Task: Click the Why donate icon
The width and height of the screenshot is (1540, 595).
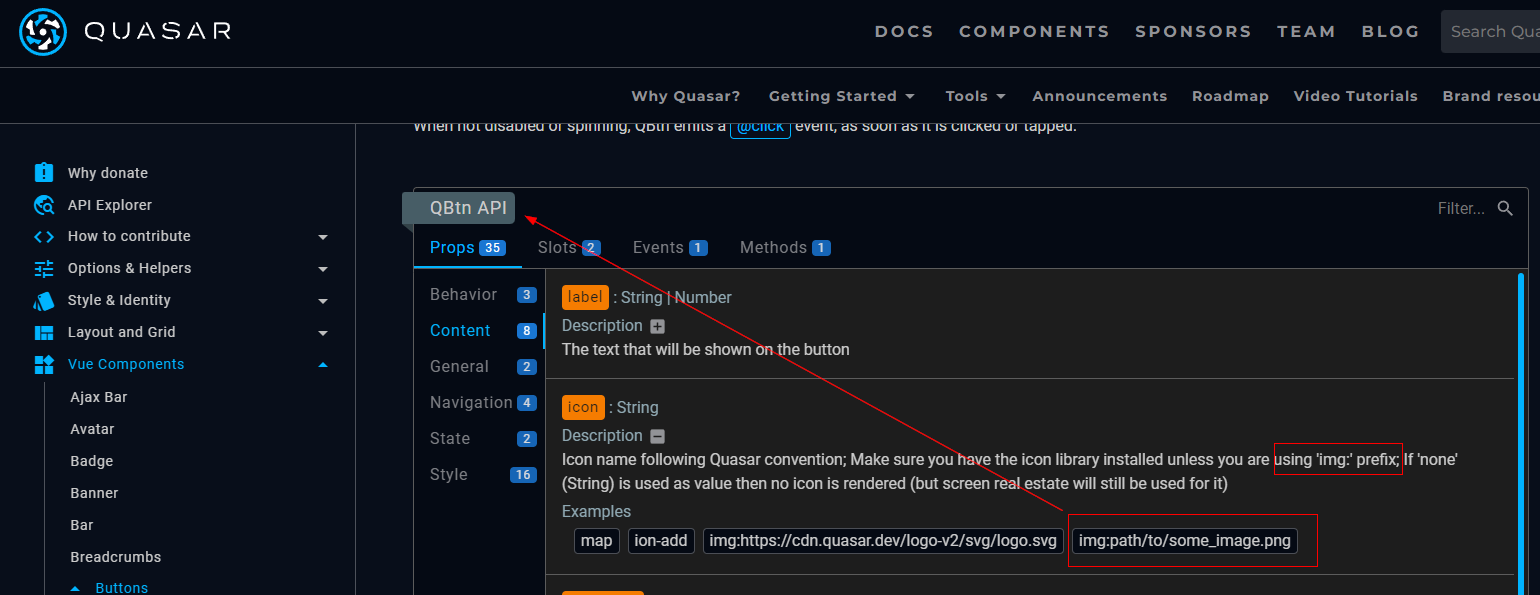Action: 44,173
